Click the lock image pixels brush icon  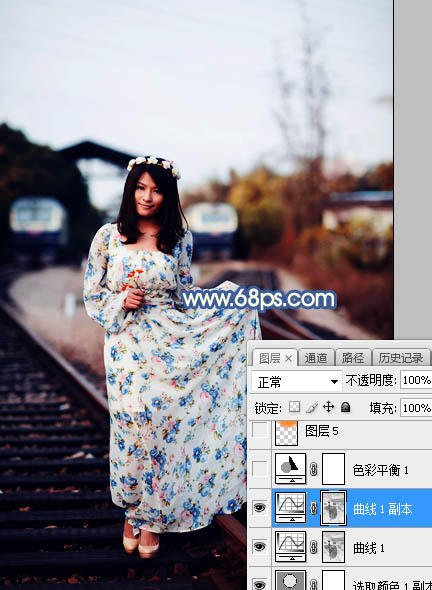click(x=312, y=407)
